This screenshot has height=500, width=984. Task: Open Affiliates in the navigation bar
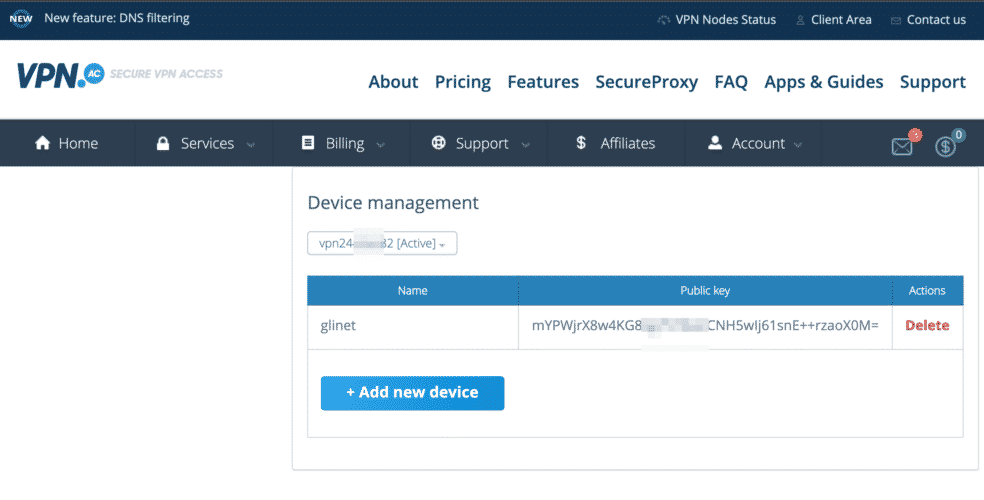[x=628, y=144]
